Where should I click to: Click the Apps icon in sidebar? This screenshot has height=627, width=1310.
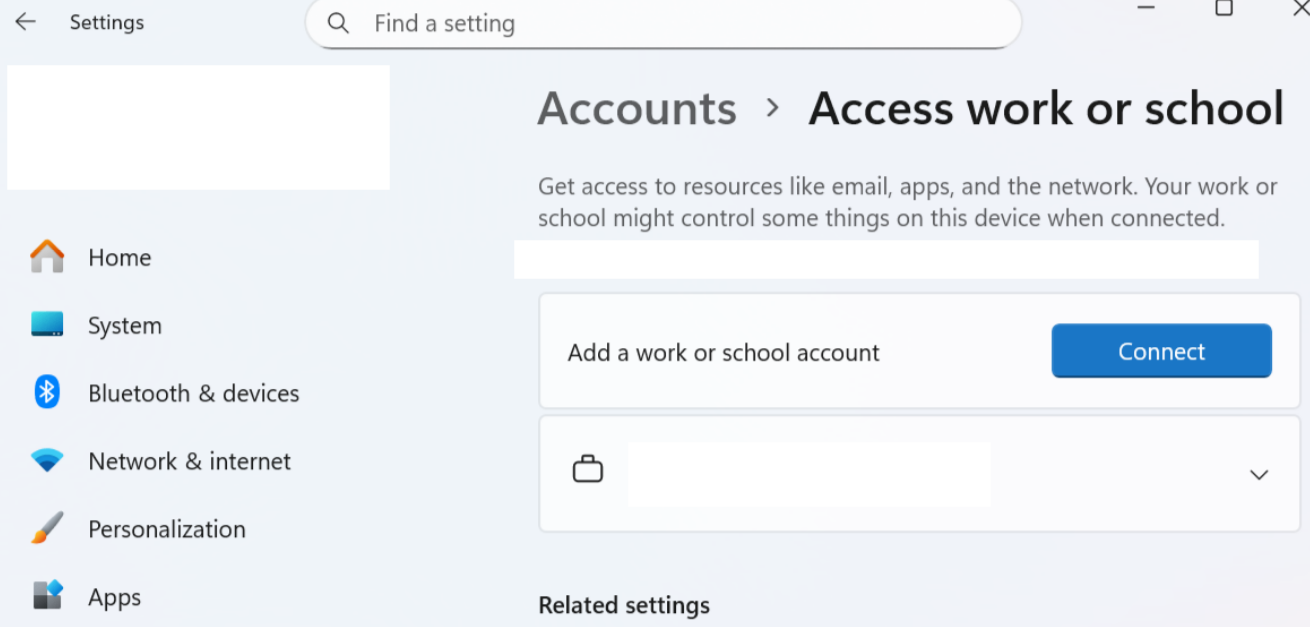pos(46,597)
